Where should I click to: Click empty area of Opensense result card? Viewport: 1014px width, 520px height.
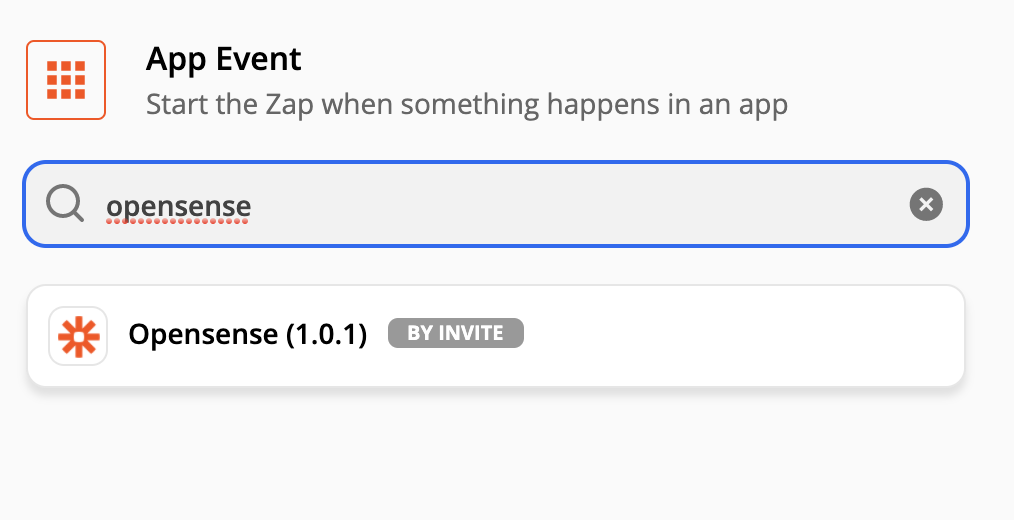744,336
